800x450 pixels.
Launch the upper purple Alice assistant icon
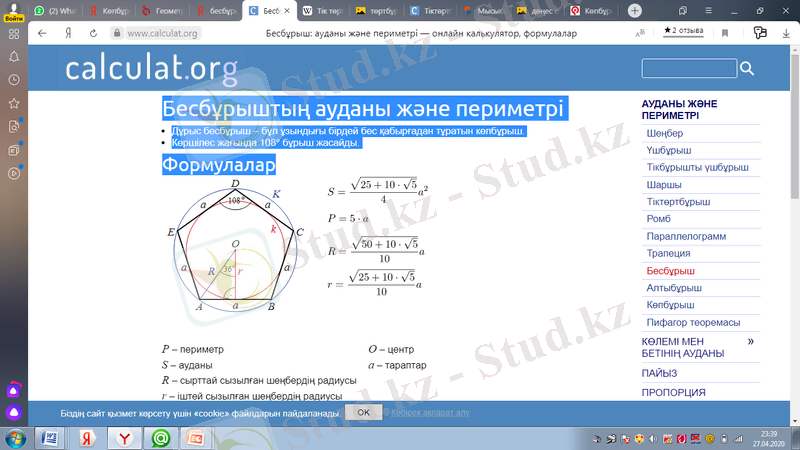click(x=14, y=390)
